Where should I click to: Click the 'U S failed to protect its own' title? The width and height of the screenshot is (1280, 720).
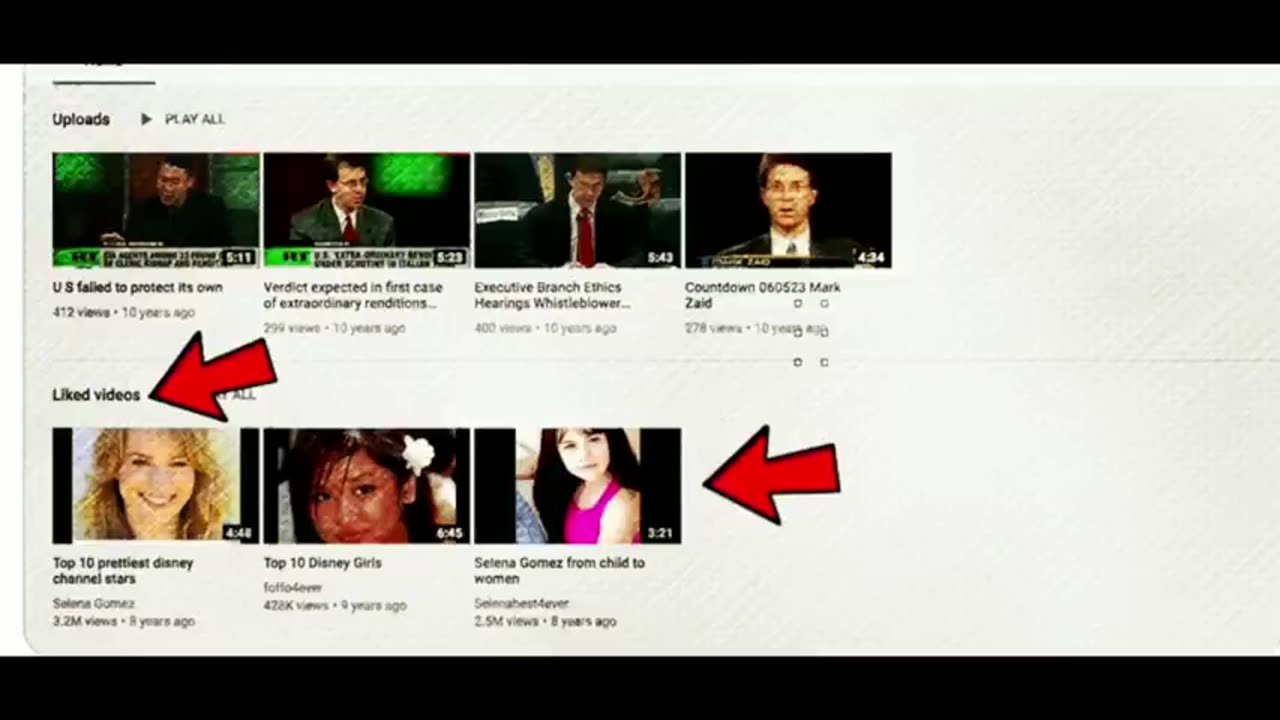point(138,288)
